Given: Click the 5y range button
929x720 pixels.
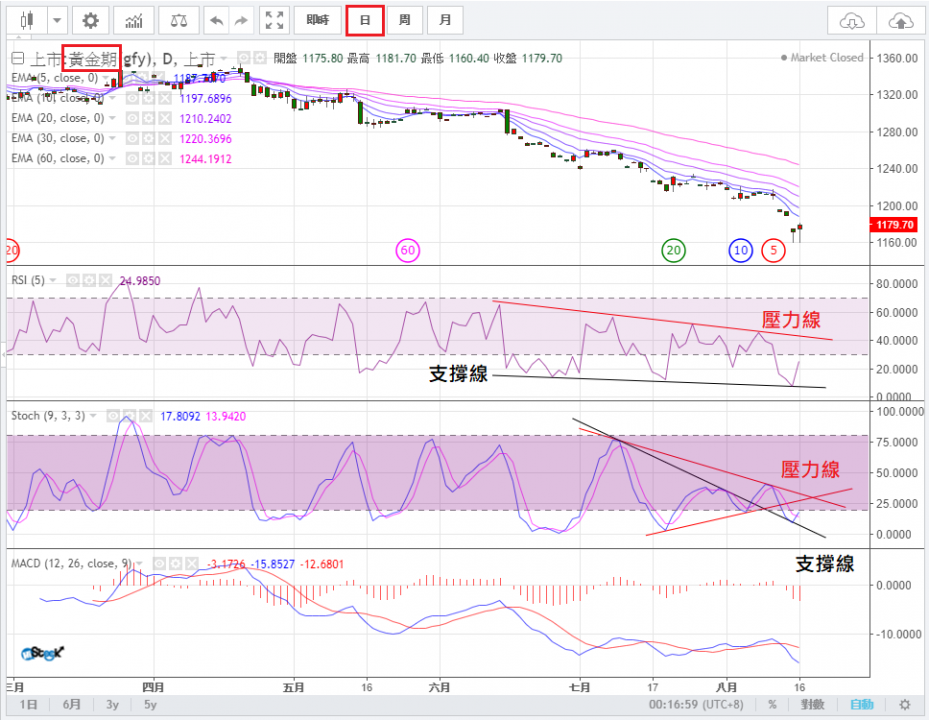Looking at the screenshot, I should pyautogui.click(x=149, y=704).
